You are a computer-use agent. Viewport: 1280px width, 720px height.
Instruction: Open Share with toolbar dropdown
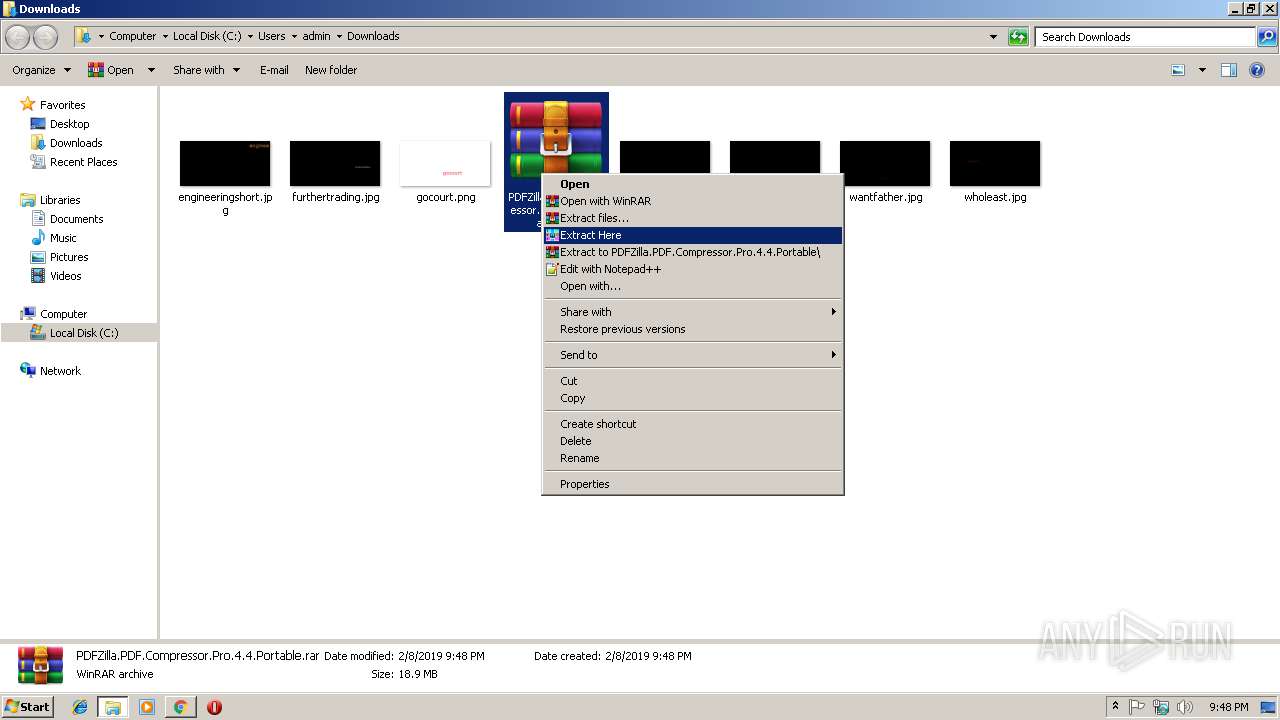[206, 70]
